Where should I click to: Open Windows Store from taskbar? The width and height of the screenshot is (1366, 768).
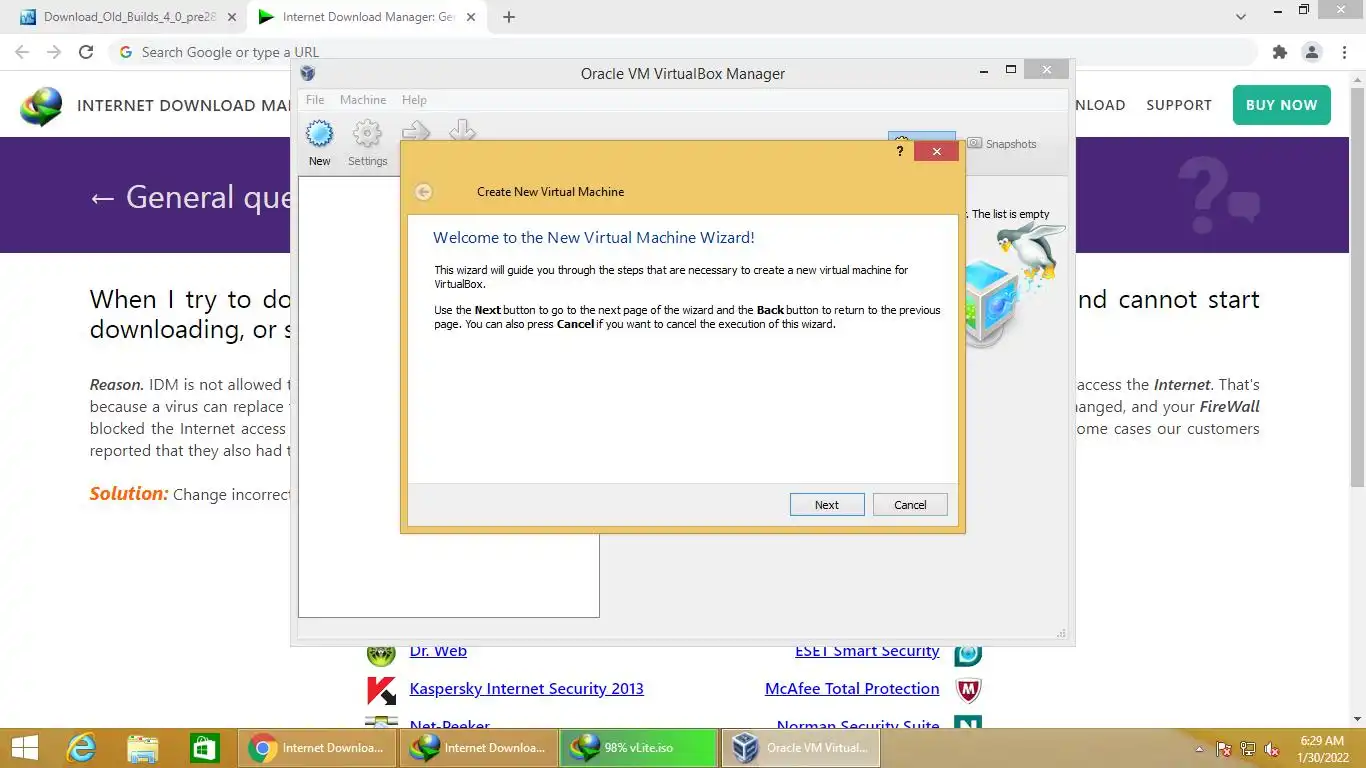205,748
